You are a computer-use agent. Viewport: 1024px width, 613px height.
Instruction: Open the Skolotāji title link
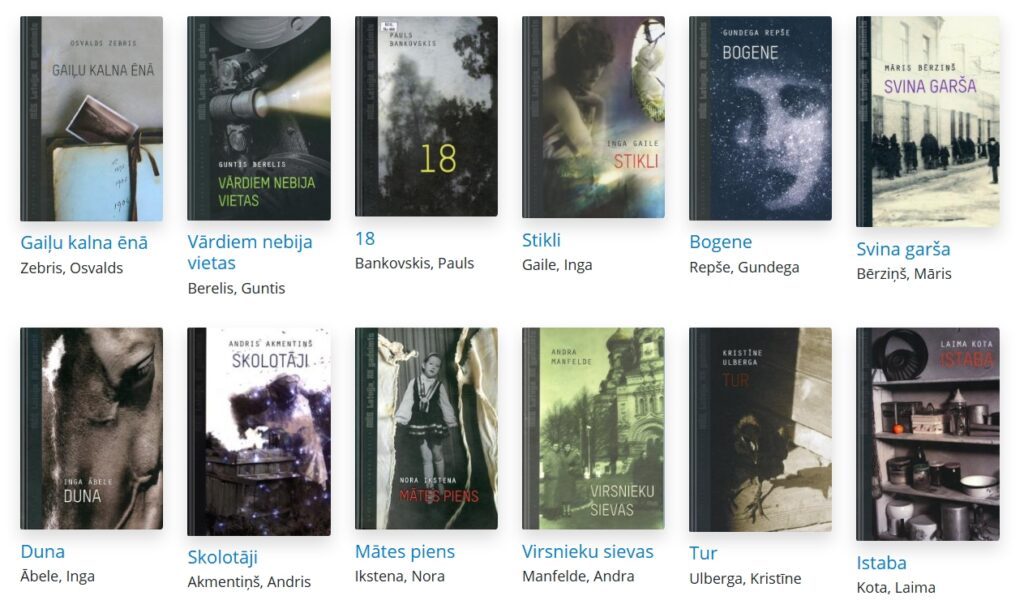pyautogui.click(x=223, y=558)
